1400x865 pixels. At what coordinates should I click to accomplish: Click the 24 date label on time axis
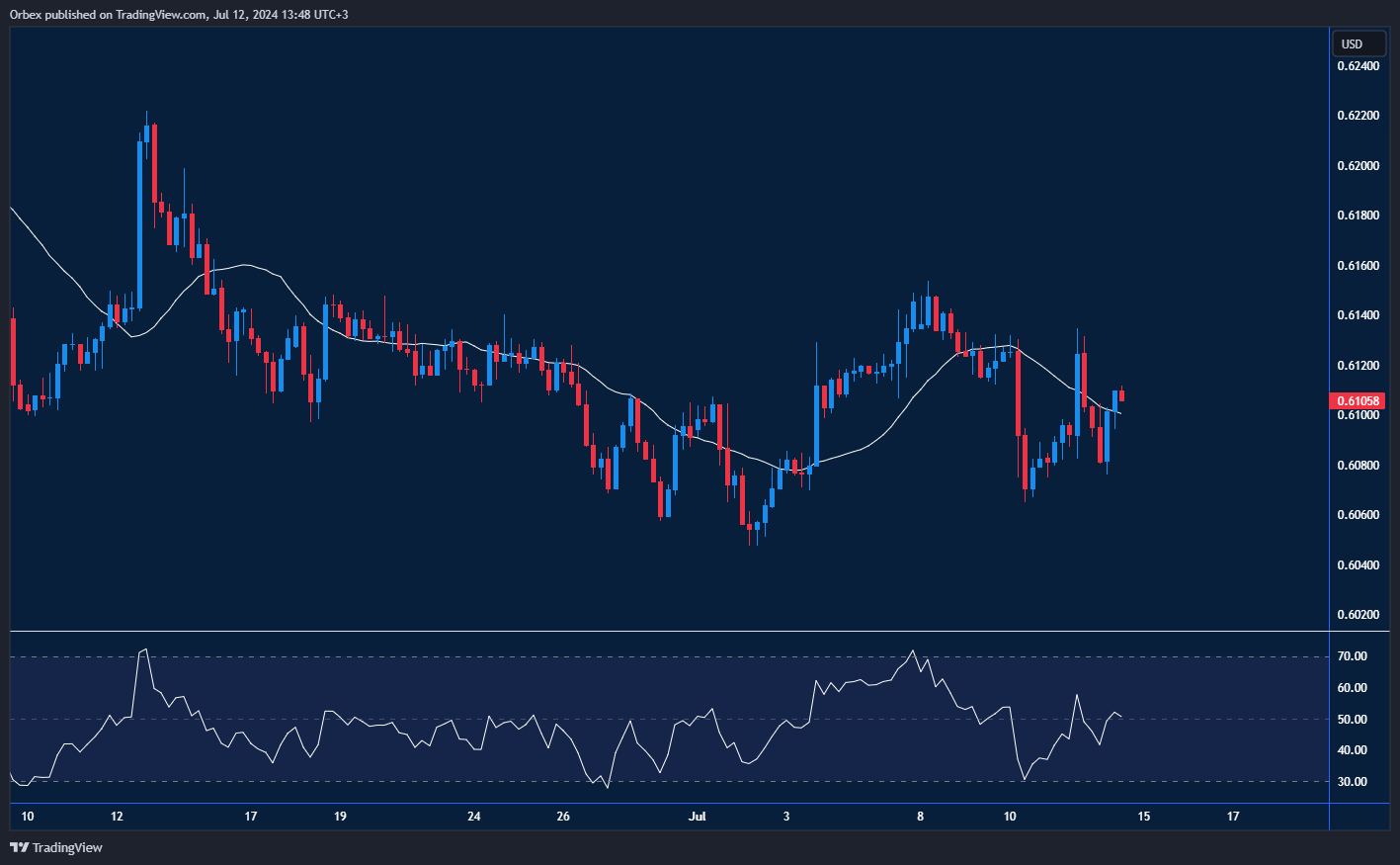474,817
